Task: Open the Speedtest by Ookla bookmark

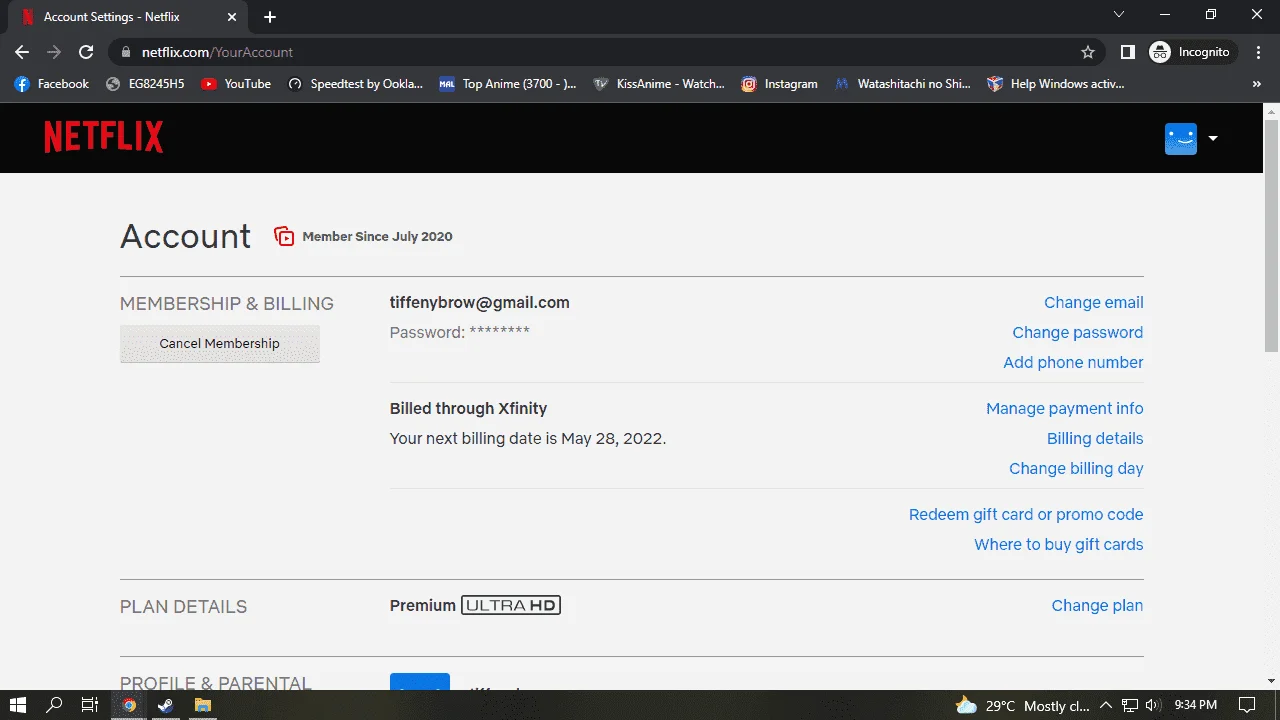Action: pyautogui.click(x=355, y=84)
